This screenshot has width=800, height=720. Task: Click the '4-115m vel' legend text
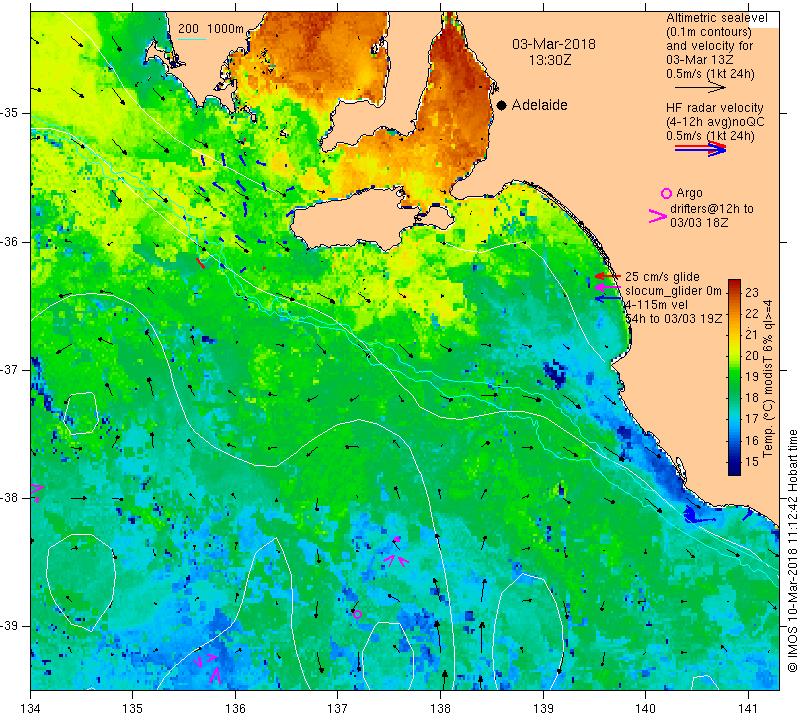point(657,305)
